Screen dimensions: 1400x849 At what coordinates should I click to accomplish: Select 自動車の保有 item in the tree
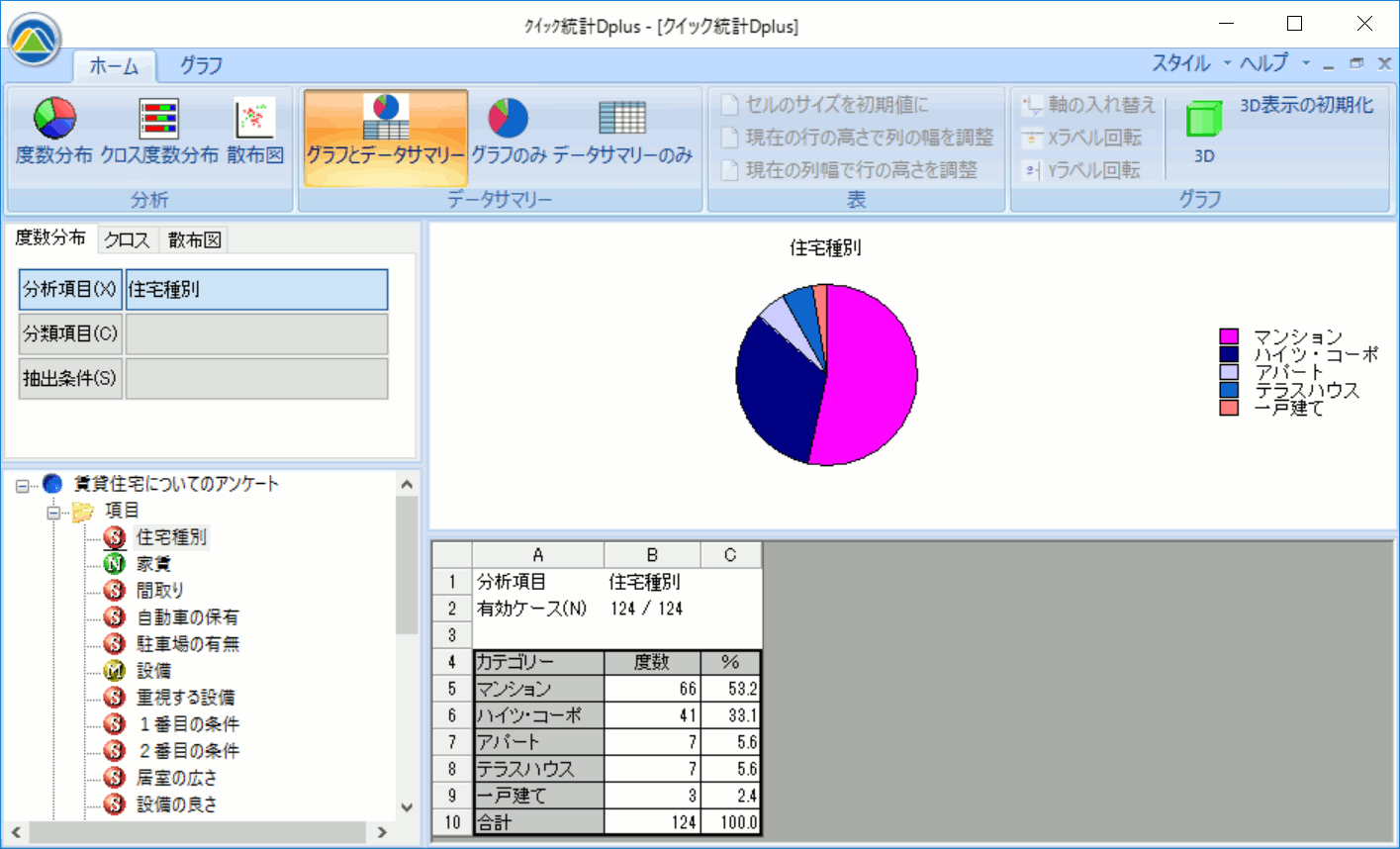188,617
